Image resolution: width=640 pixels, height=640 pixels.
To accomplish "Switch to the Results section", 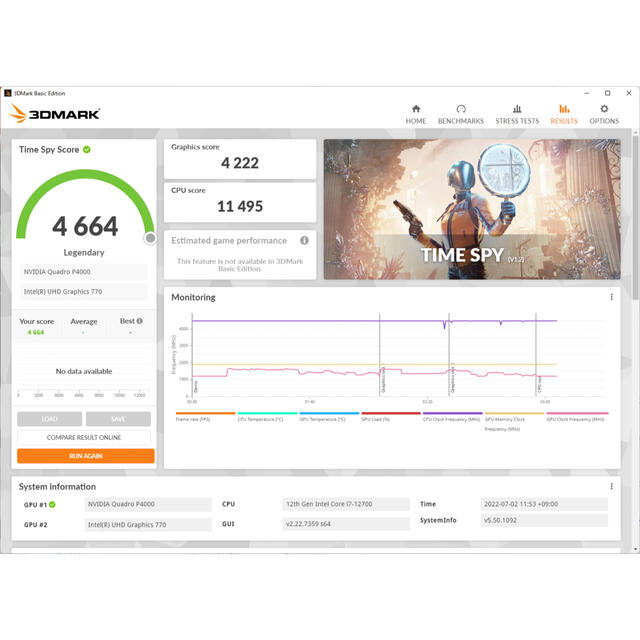I will (x=564, y=114).
